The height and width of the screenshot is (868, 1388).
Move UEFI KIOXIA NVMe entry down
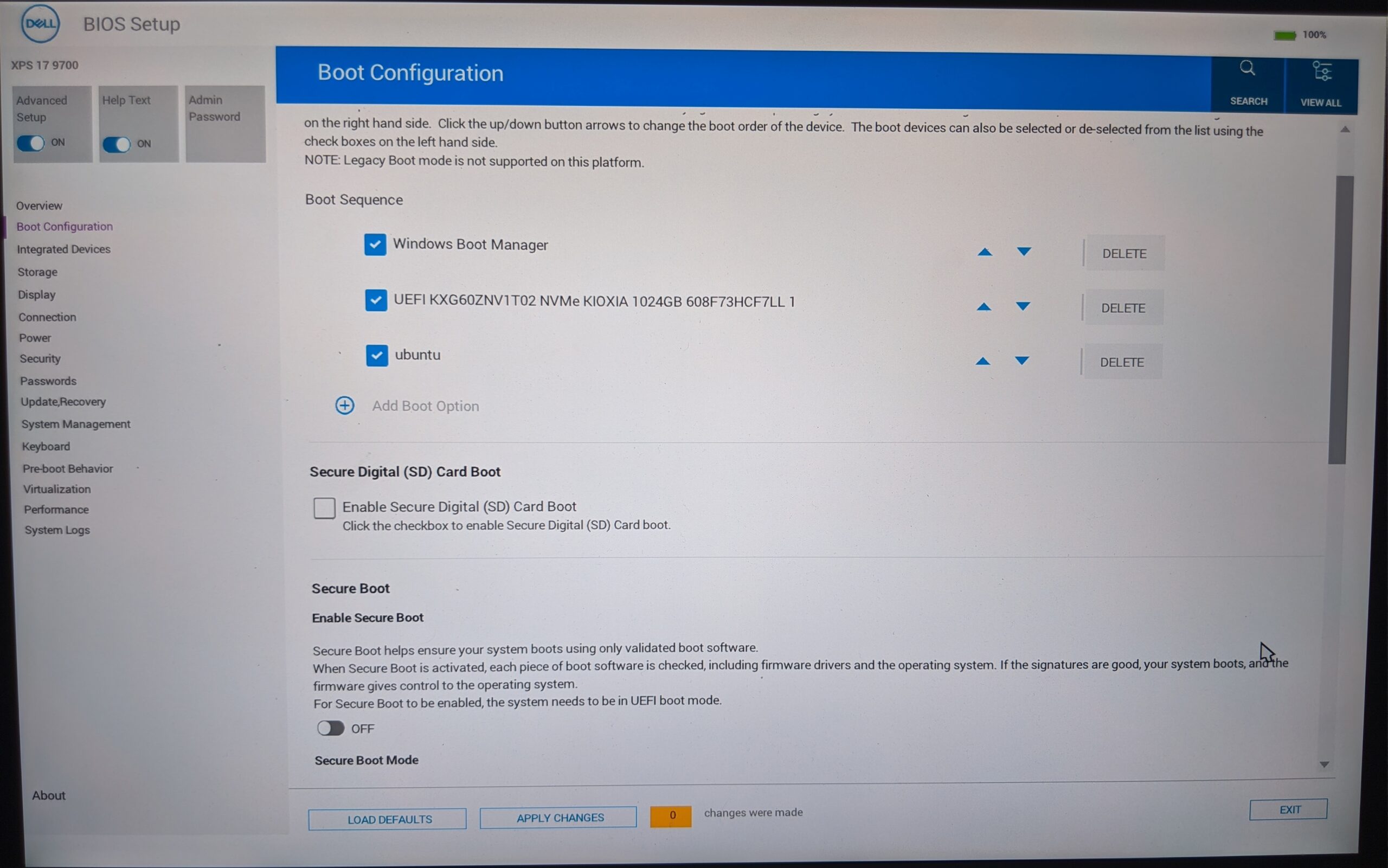tap(1023, 306)
